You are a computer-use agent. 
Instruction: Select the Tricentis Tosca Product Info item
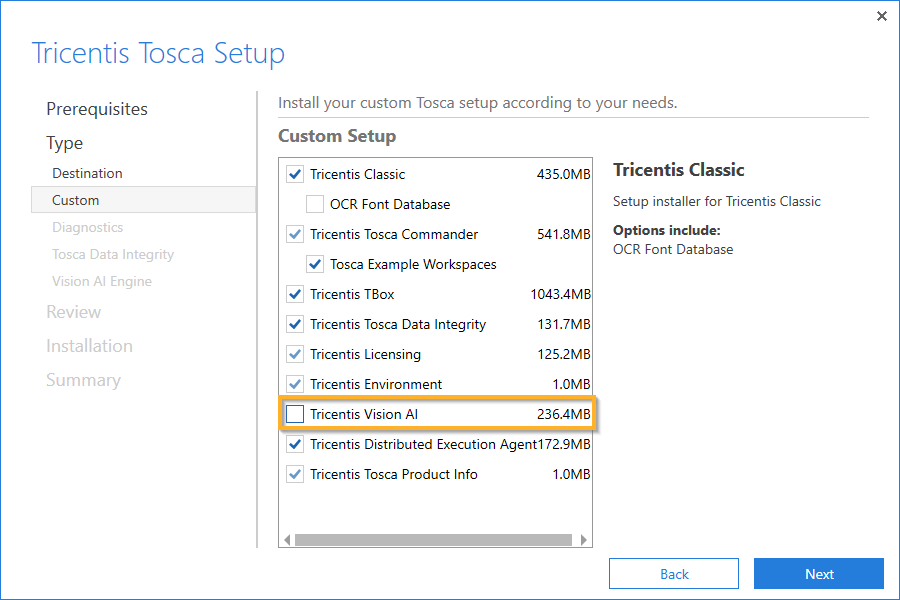point(394,474)
